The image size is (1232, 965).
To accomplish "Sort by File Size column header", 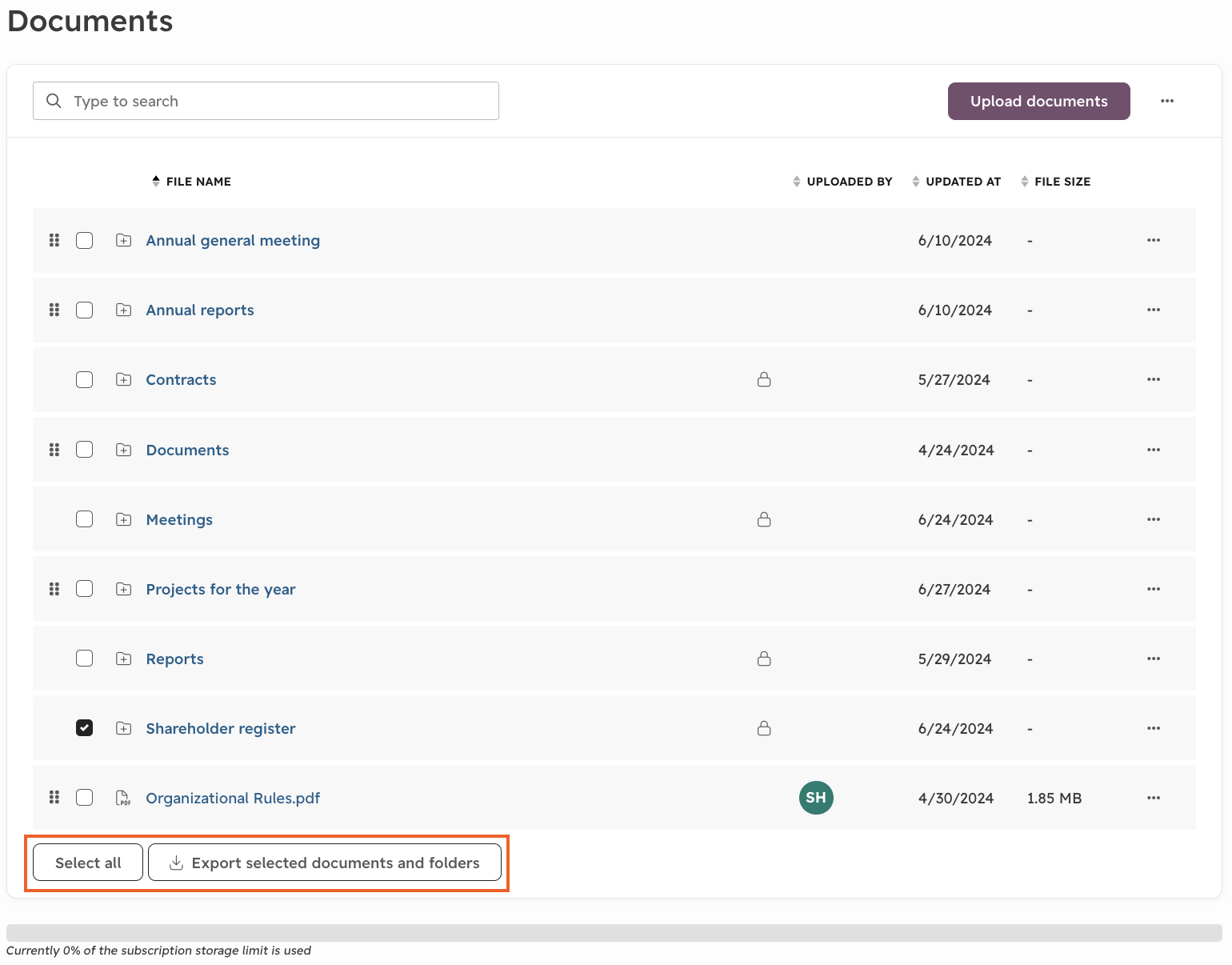I will coord(1055,182).
